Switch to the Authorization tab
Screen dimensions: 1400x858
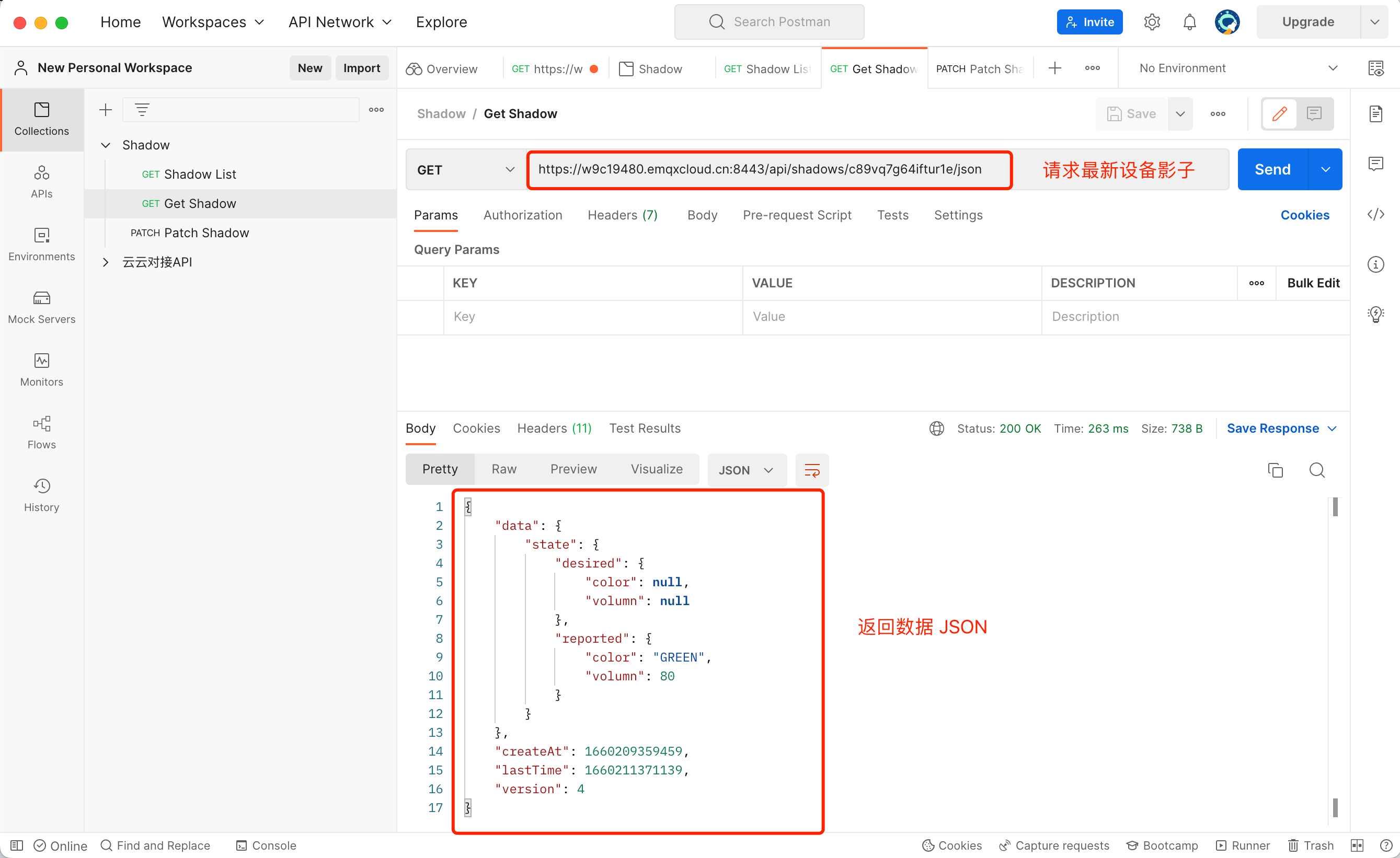point(522,215)
